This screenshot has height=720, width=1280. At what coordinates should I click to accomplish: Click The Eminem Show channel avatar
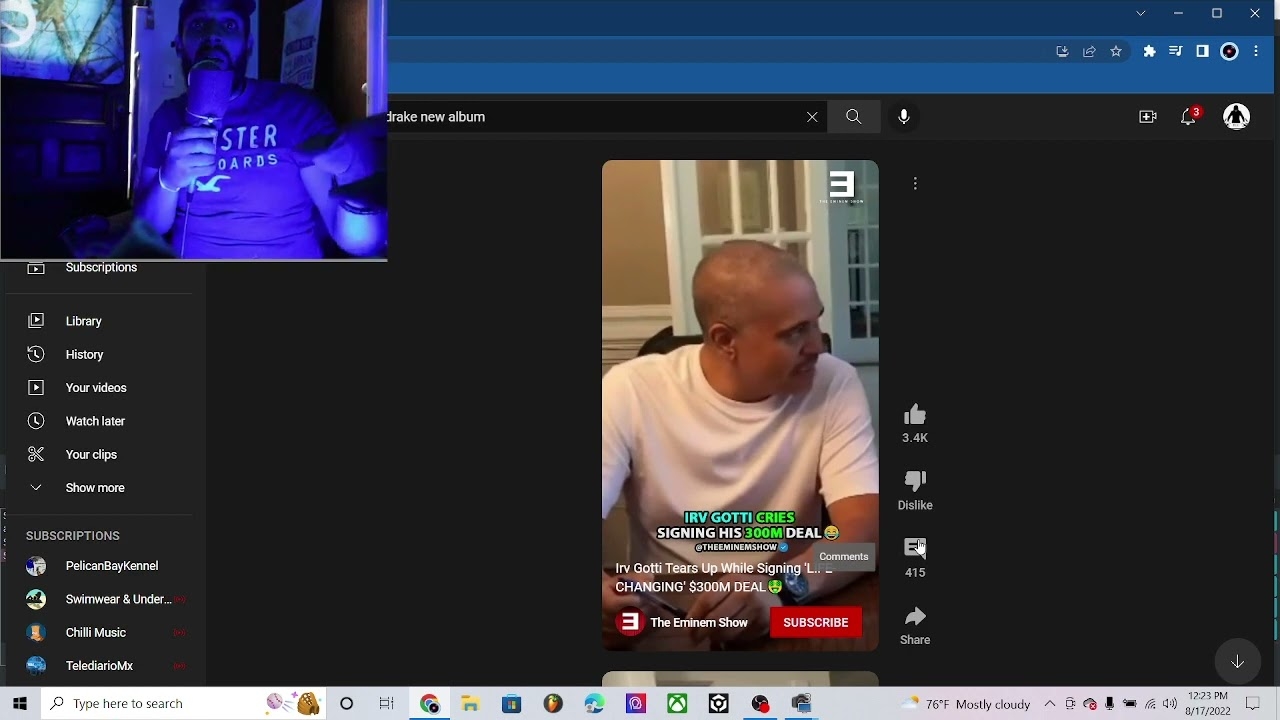click(x=629, y=622)
